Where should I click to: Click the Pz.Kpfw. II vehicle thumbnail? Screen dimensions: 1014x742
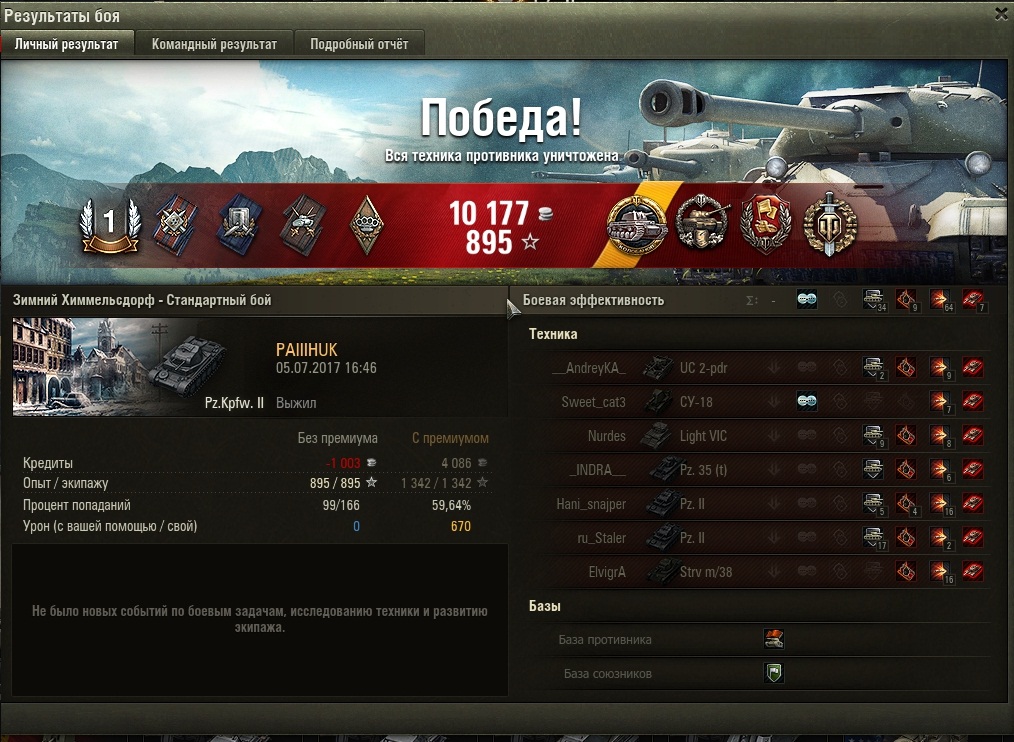click(138, 367)
